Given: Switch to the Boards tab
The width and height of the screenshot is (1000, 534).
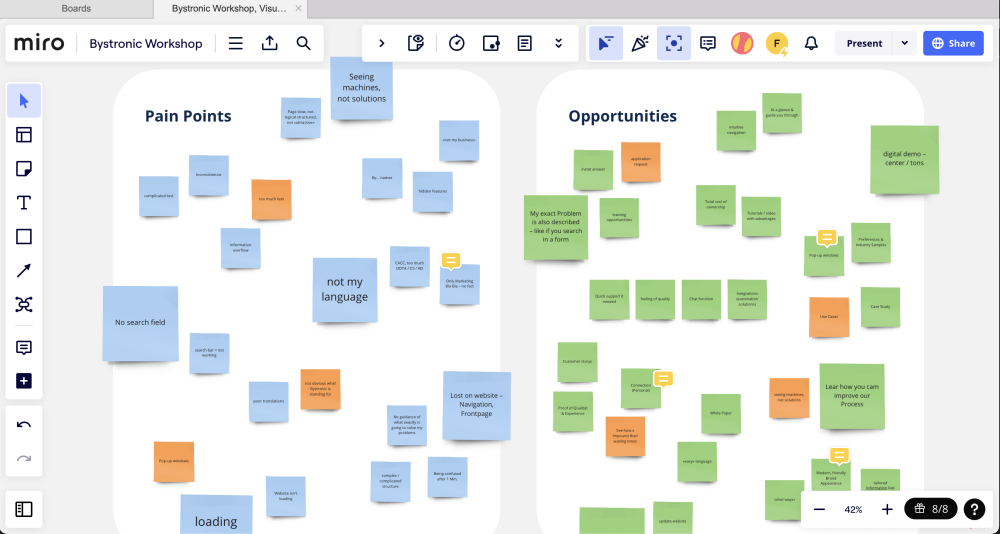Looking at the screenshot, I should [76, 8].
